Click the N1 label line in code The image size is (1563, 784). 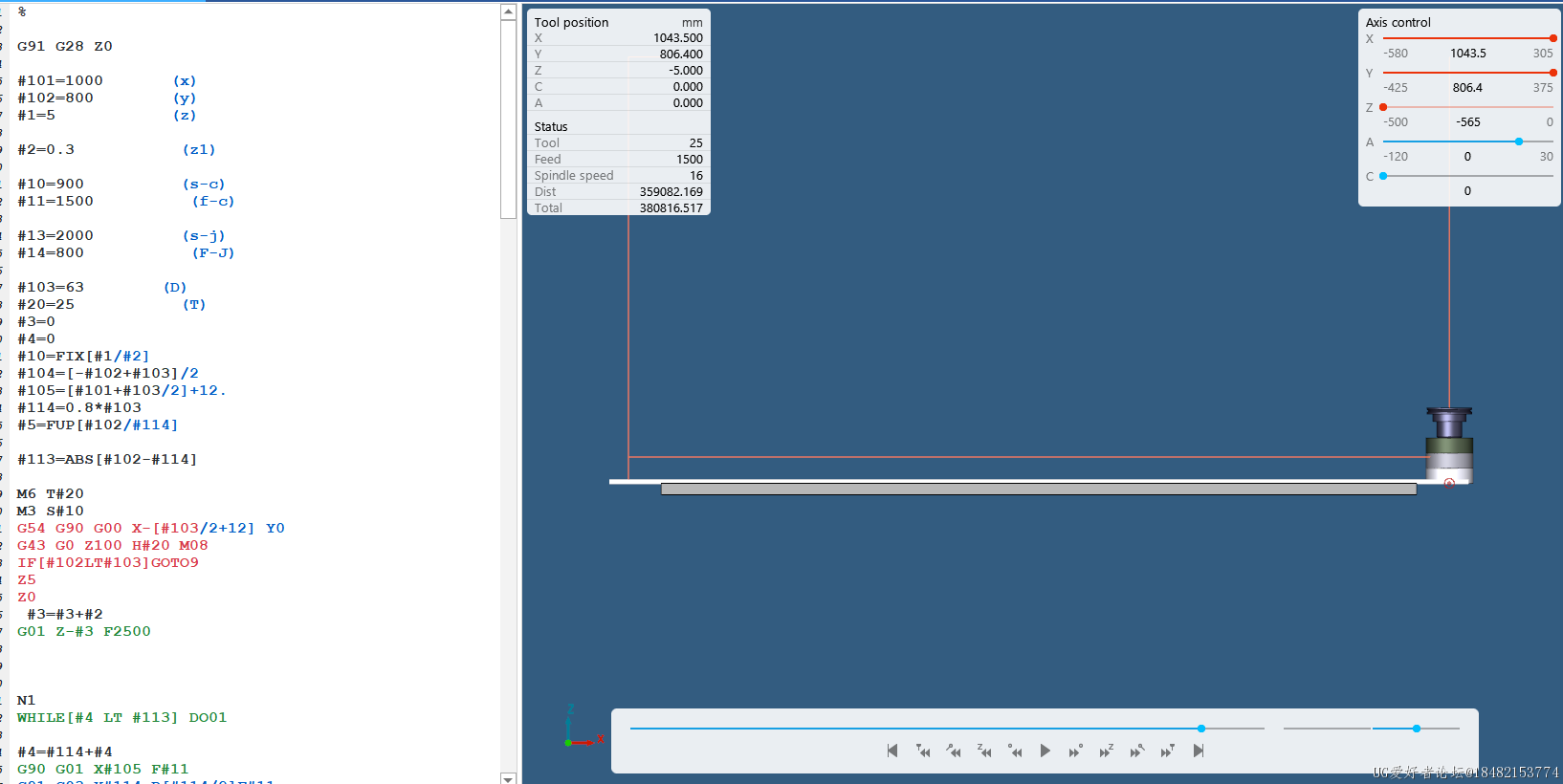tap(26, 700)
